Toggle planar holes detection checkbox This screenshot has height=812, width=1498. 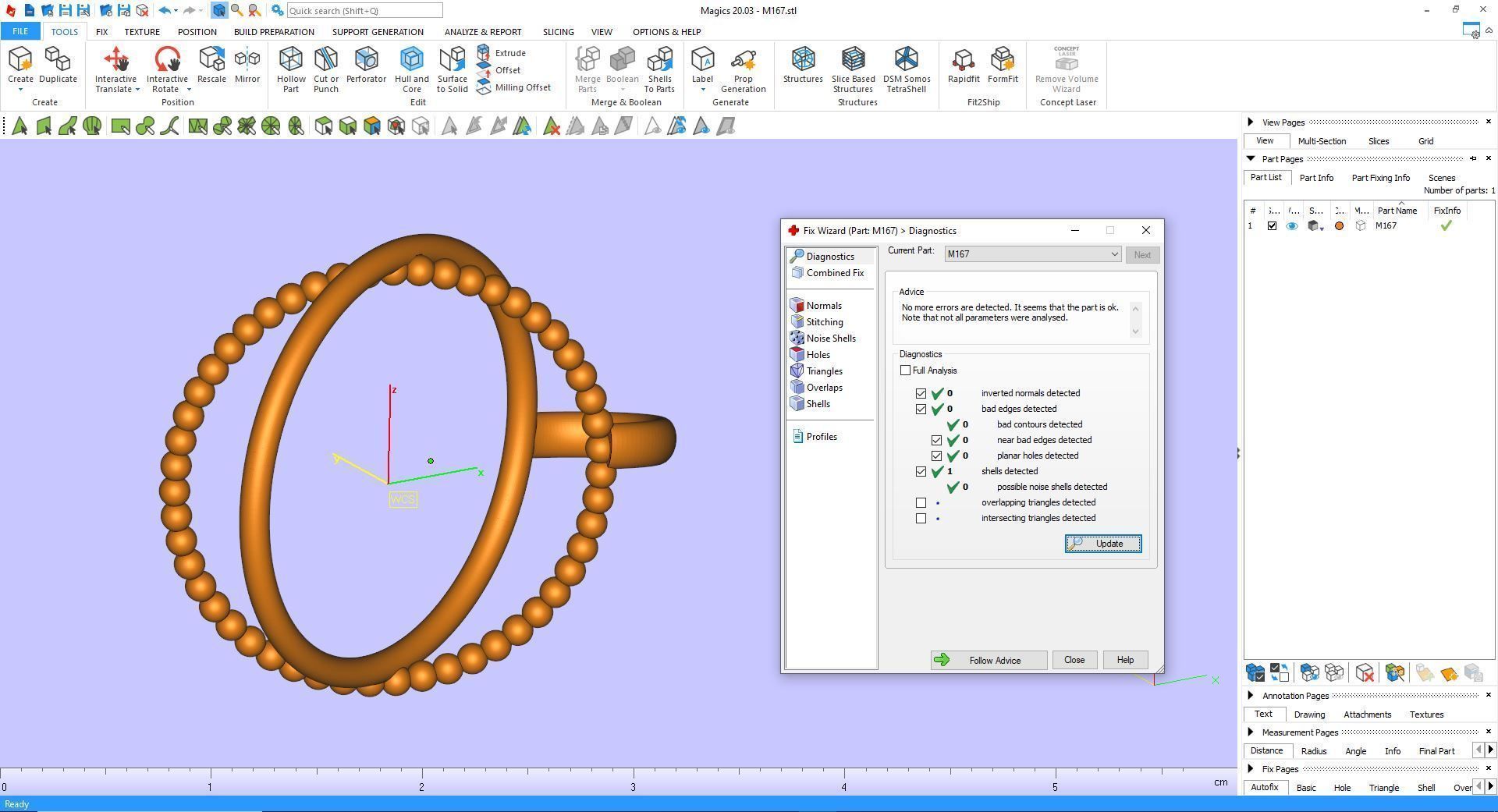[x=936, y=456]
